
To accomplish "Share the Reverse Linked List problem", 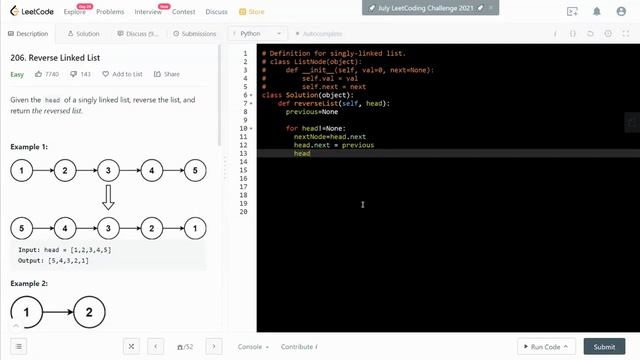I will (x=167, y=74).
